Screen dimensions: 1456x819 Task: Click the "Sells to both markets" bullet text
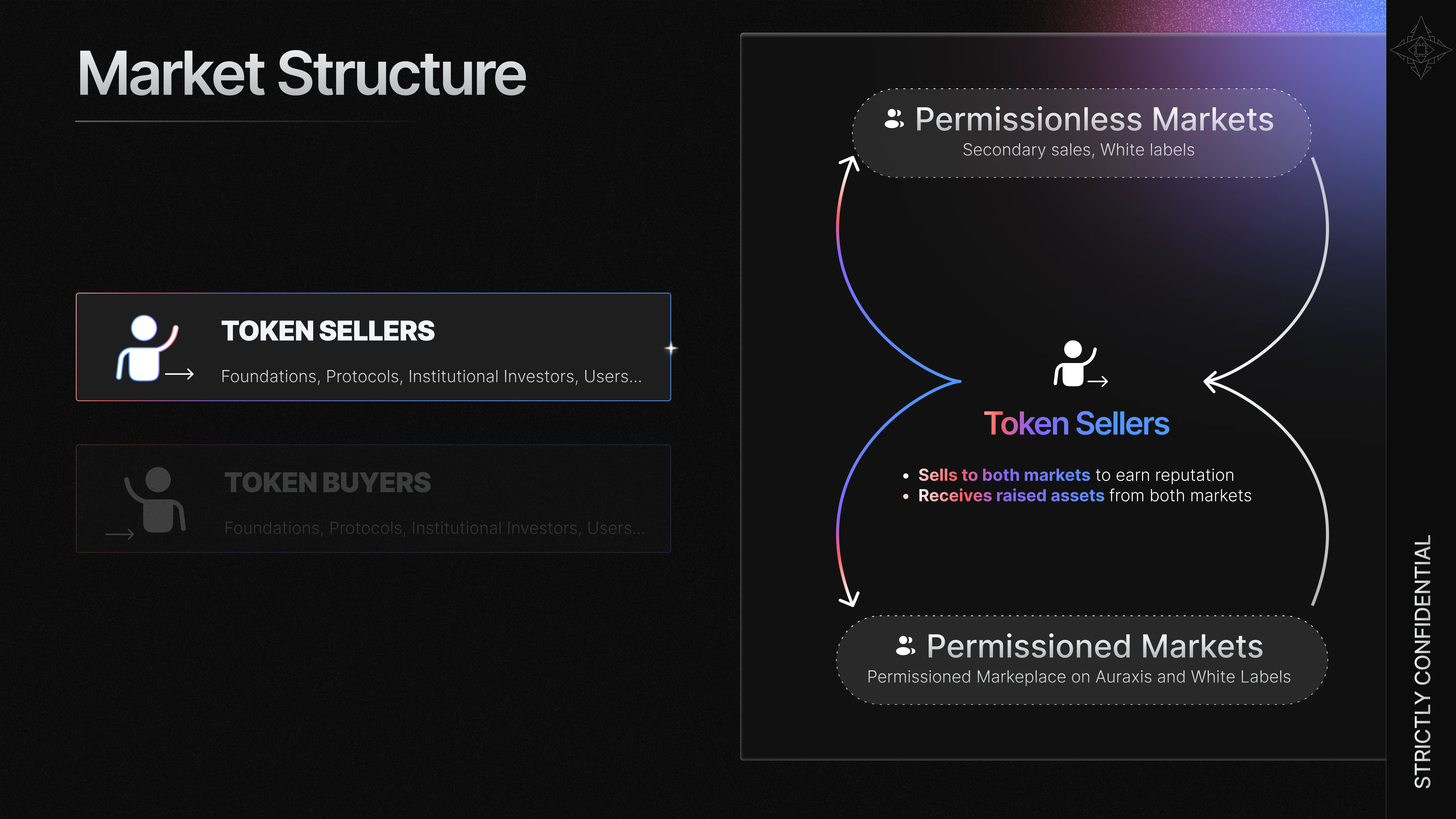coord(1004,475)
